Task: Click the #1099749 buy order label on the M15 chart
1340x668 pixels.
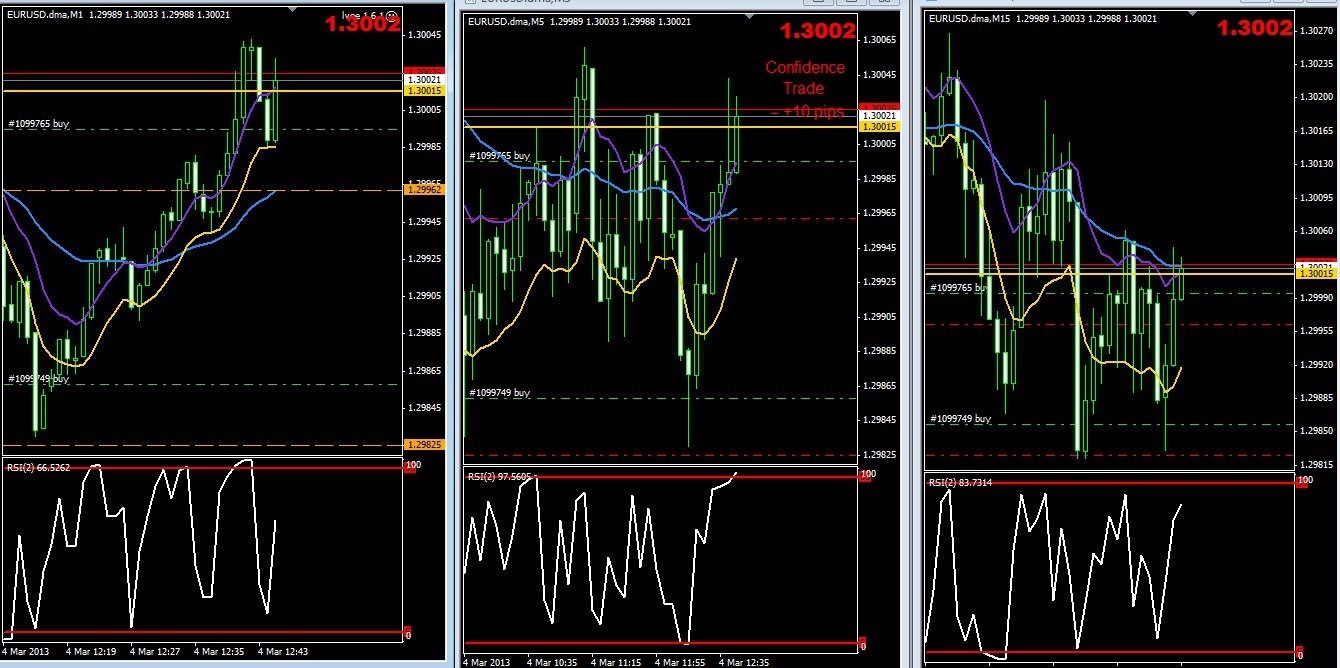Action: coord(961,420)
